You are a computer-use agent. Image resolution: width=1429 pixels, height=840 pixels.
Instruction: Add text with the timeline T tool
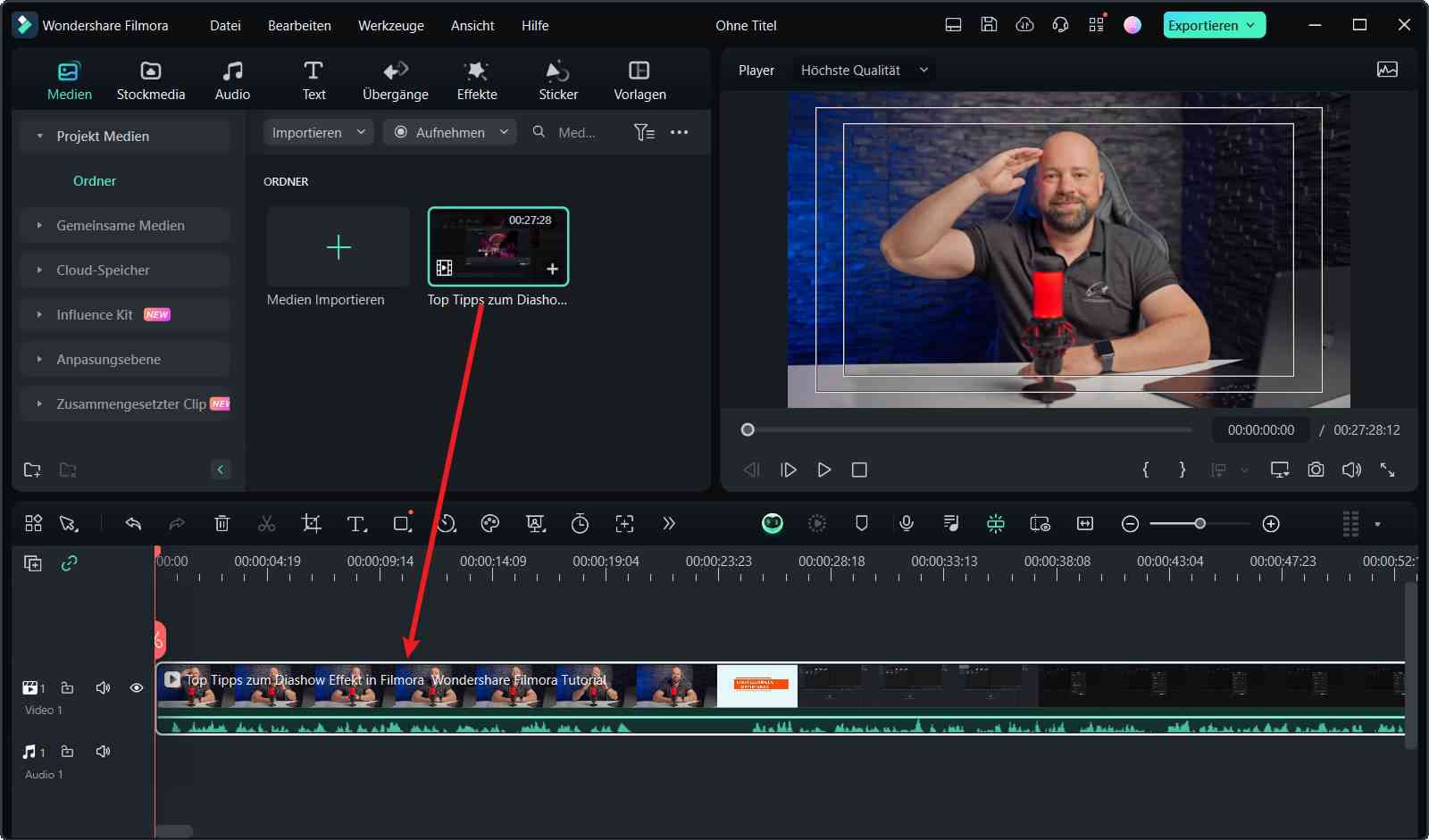click(x=356, y=523)
